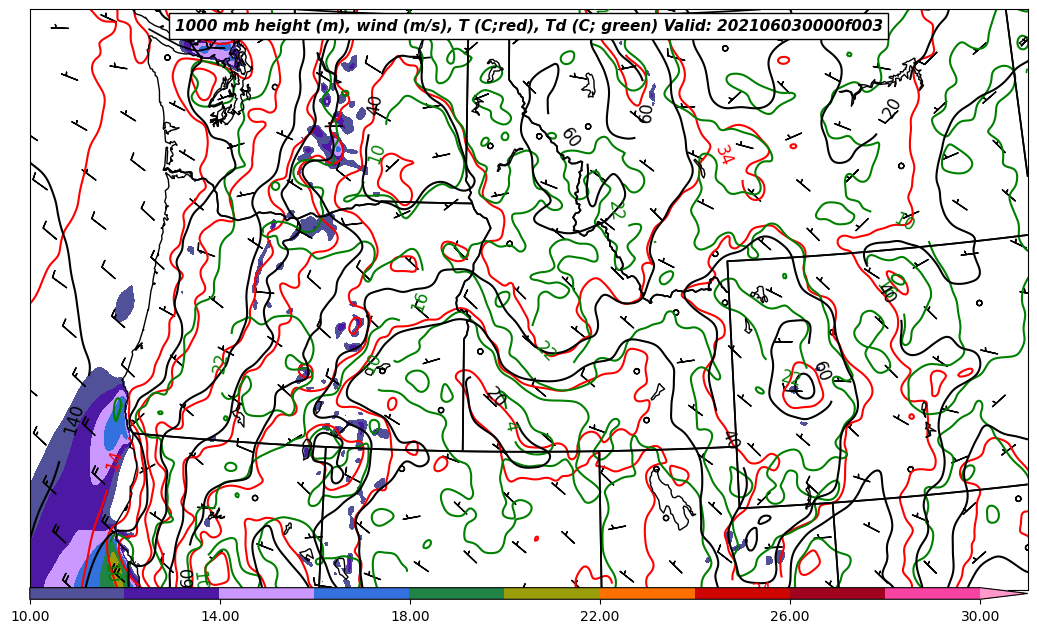Click the 26.00 colorbar tick label
Image resolution: width=1037 pixels, height=633 pixels.
(x=790, y=616)
